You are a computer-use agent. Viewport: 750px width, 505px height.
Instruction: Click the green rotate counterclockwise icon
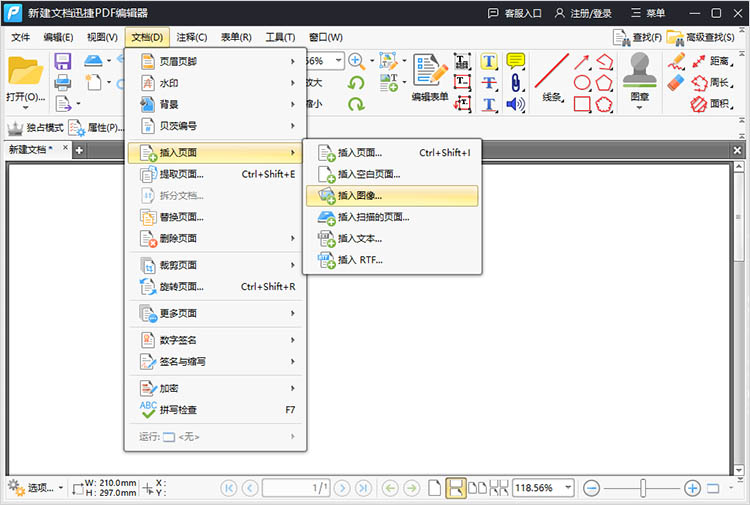[356, 83]
